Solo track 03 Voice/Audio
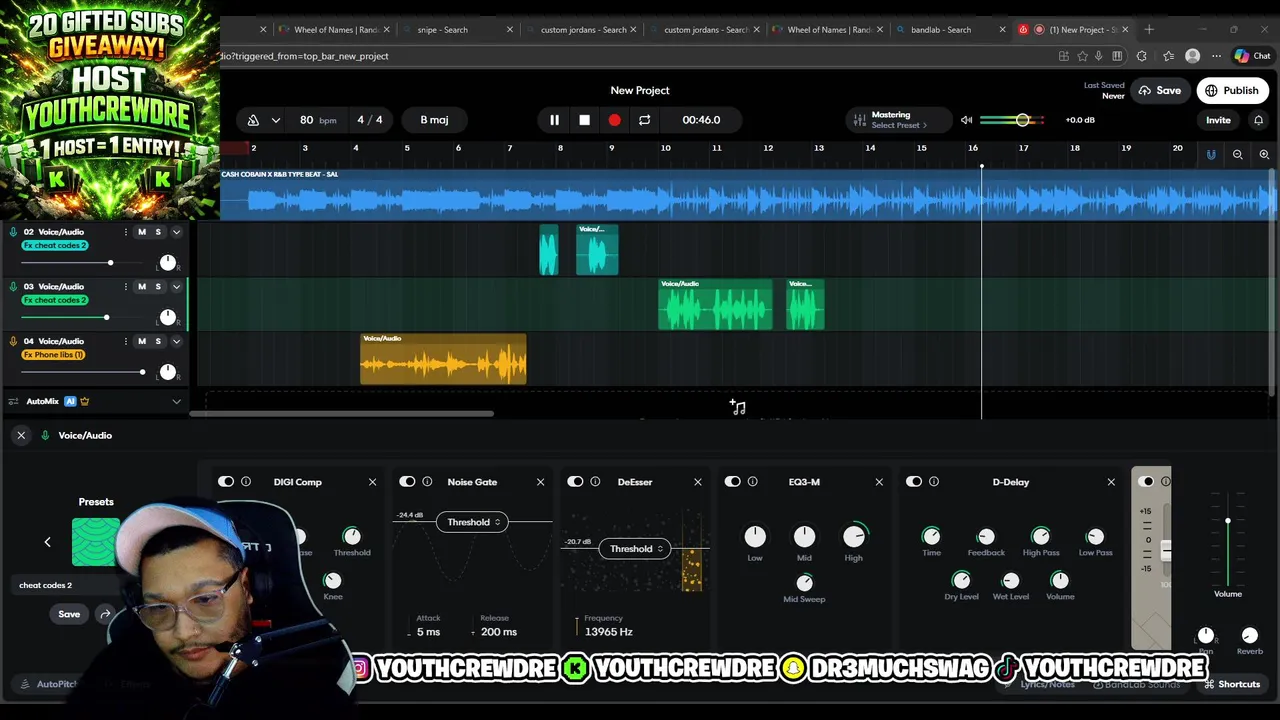This screenshot has width=1280, height=720. click(157, 287)
